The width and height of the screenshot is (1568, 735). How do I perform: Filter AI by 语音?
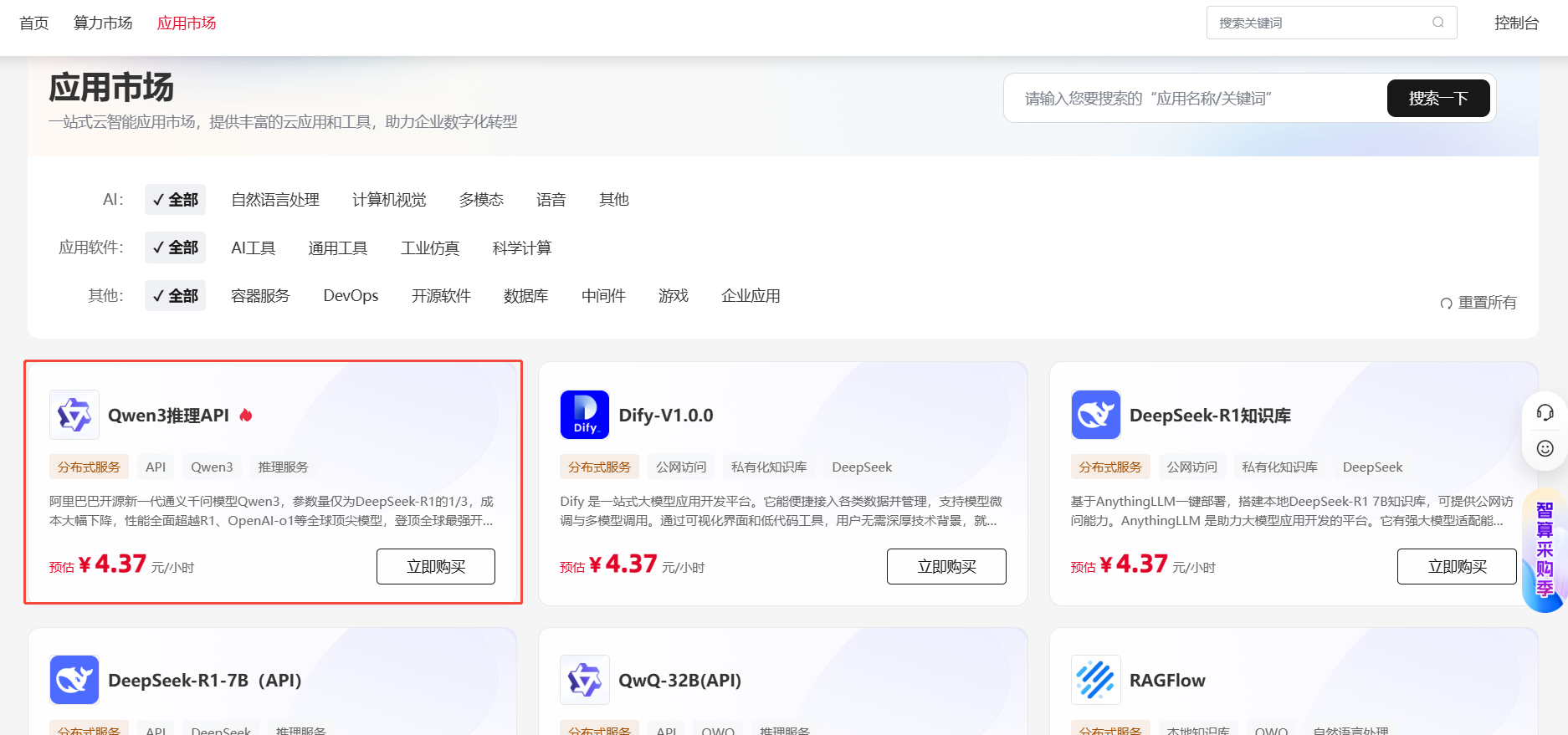tap(551, 200)
